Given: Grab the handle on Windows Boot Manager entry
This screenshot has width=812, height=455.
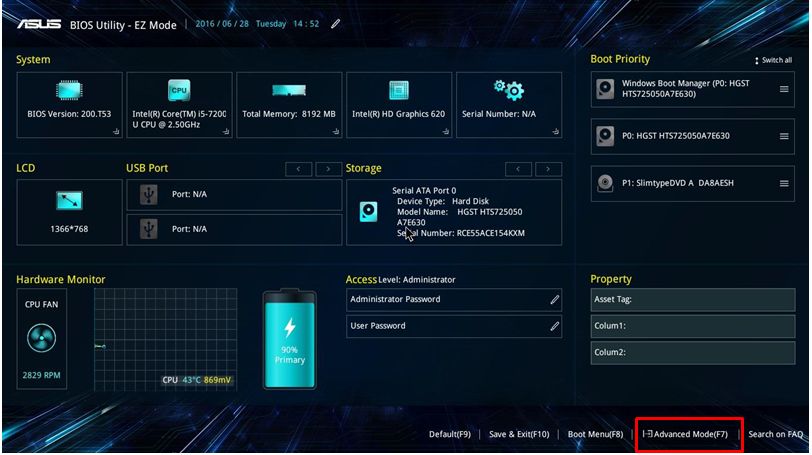Looking at the screenshot, I should [784, 89].
